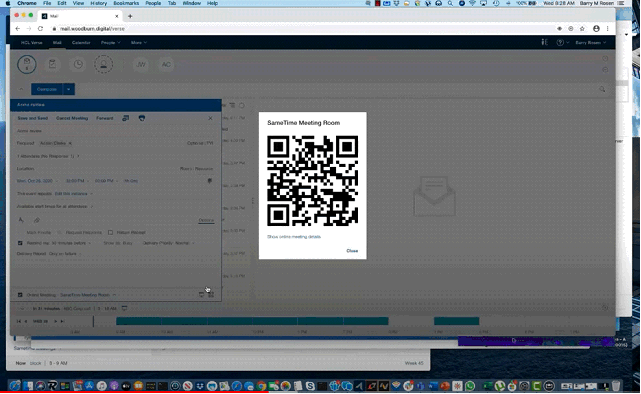Click Show online meeting details link
Image resolution: width=641 pixels, height=394 pixels.
294,237
